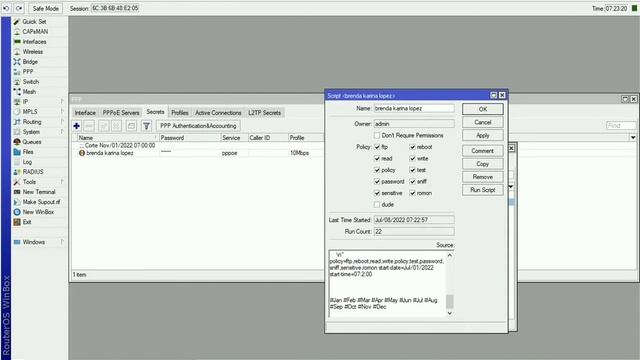This screenshot has height=360, width=640.
Task: Click the comment icon in PPP toolbar
Action: [x=131, y=126]
